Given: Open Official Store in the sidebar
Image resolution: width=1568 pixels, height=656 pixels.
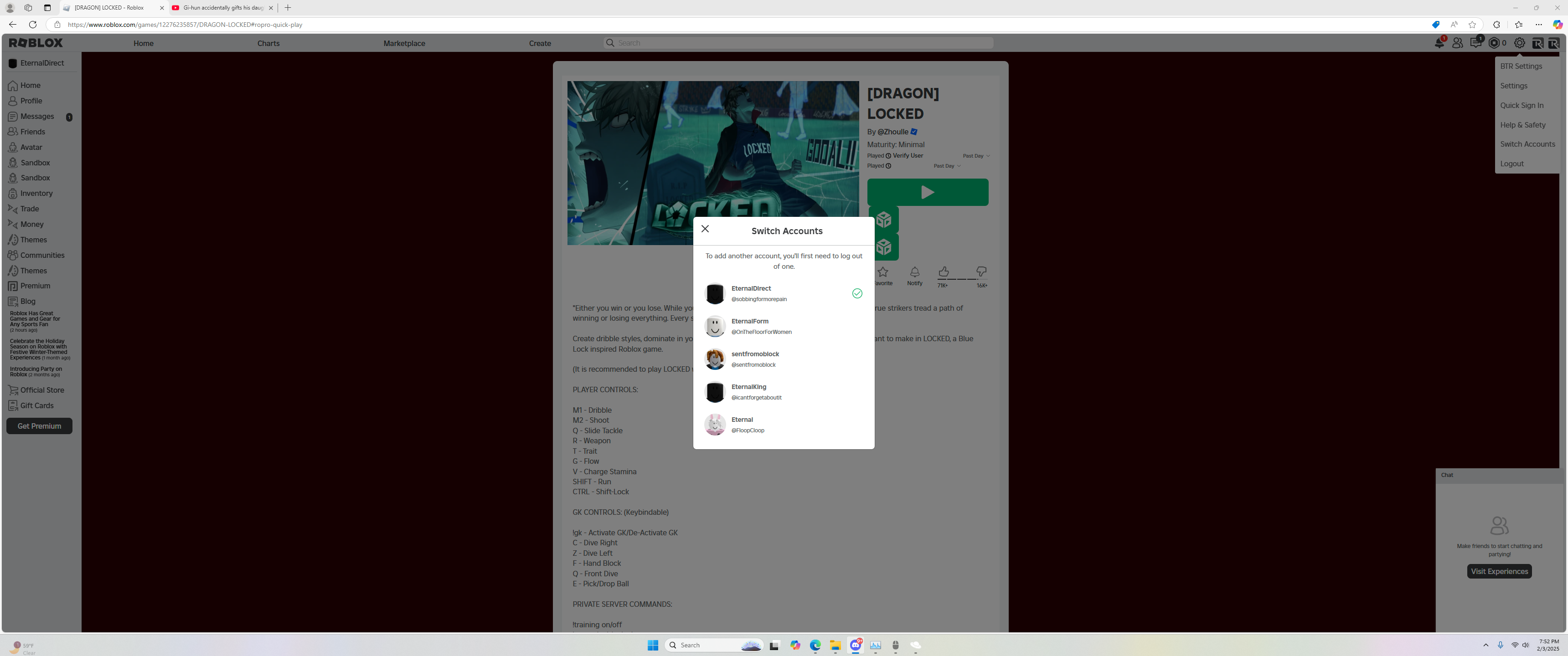Looking at the screenshot, I should pyautogui.click(x=42, y=390).
